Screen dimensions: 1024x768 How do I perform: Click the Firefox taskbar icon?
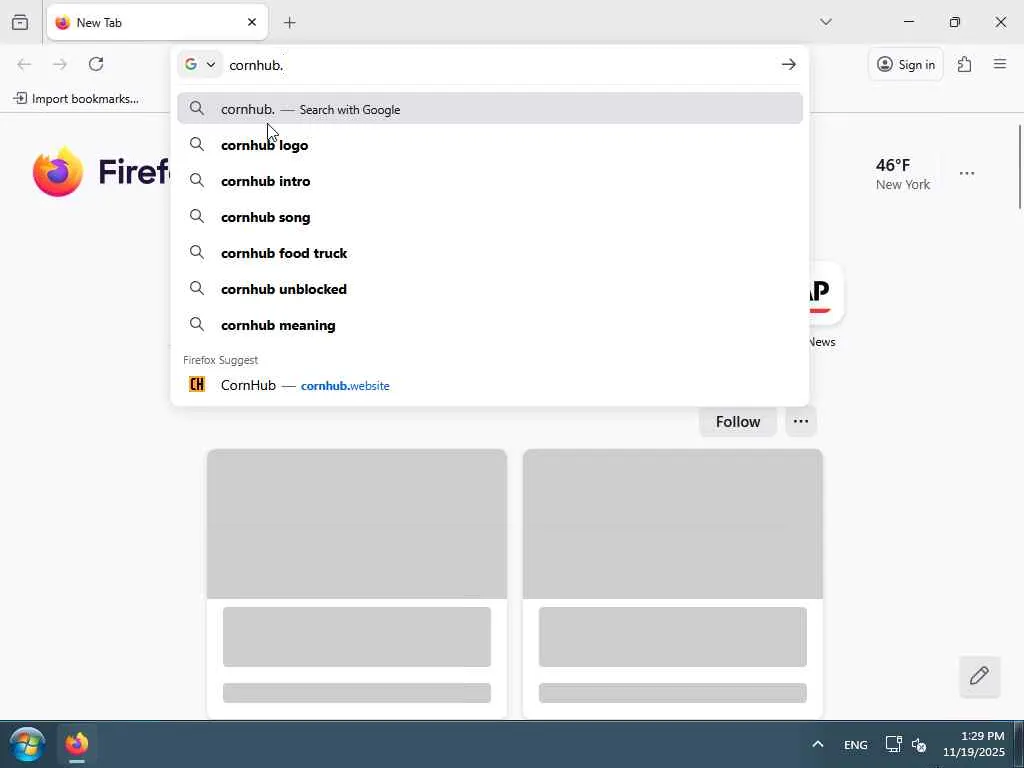click(x=76, y=744)
